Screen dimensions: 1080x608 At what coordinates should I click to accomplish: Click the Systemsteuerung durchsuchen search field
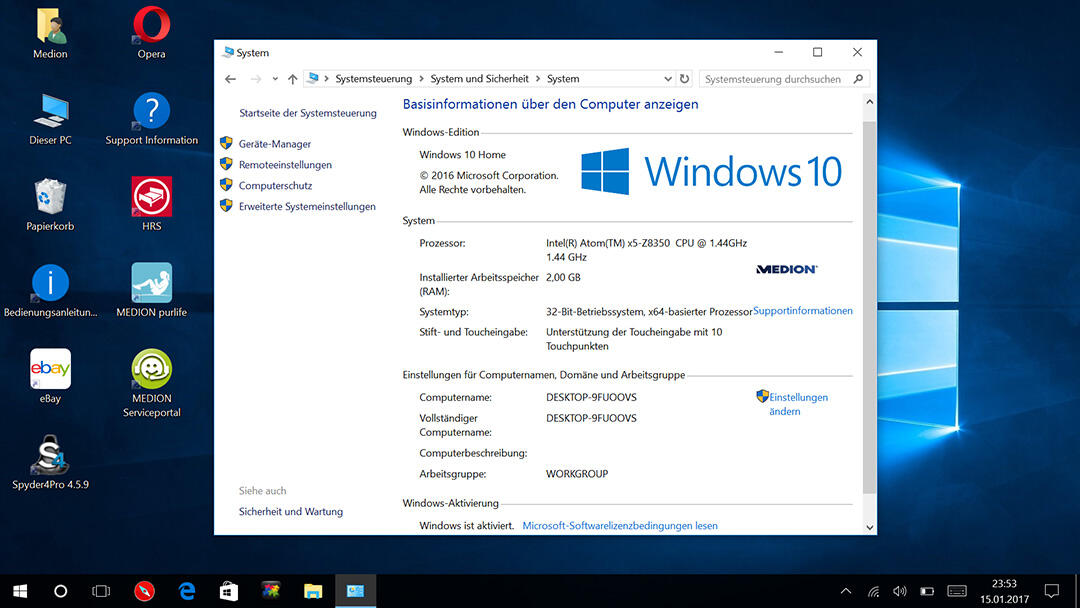click(773, 79)
